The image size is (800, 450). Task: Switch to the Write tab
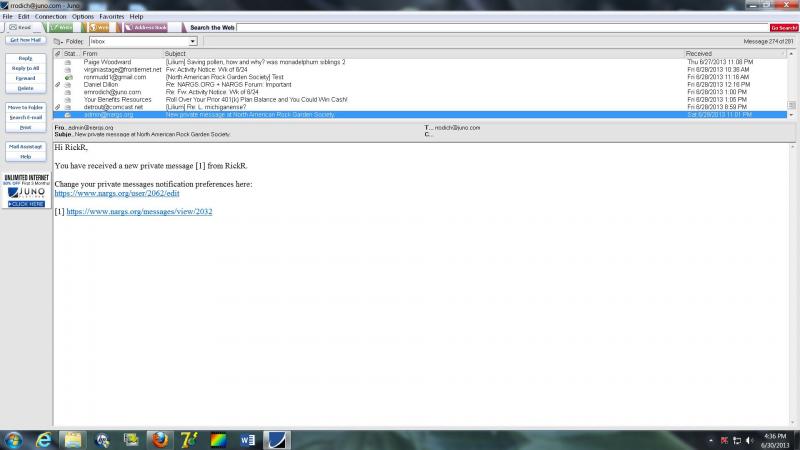tap(63, 28)
